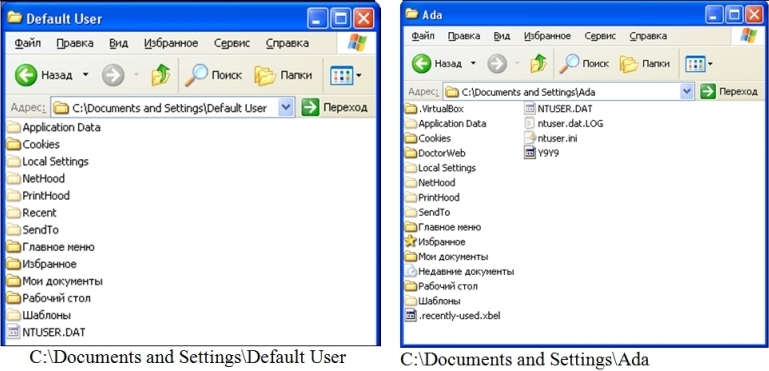Go up one folder in Default User window
Viewport: 769px width, 371px height.
point(160,75)
